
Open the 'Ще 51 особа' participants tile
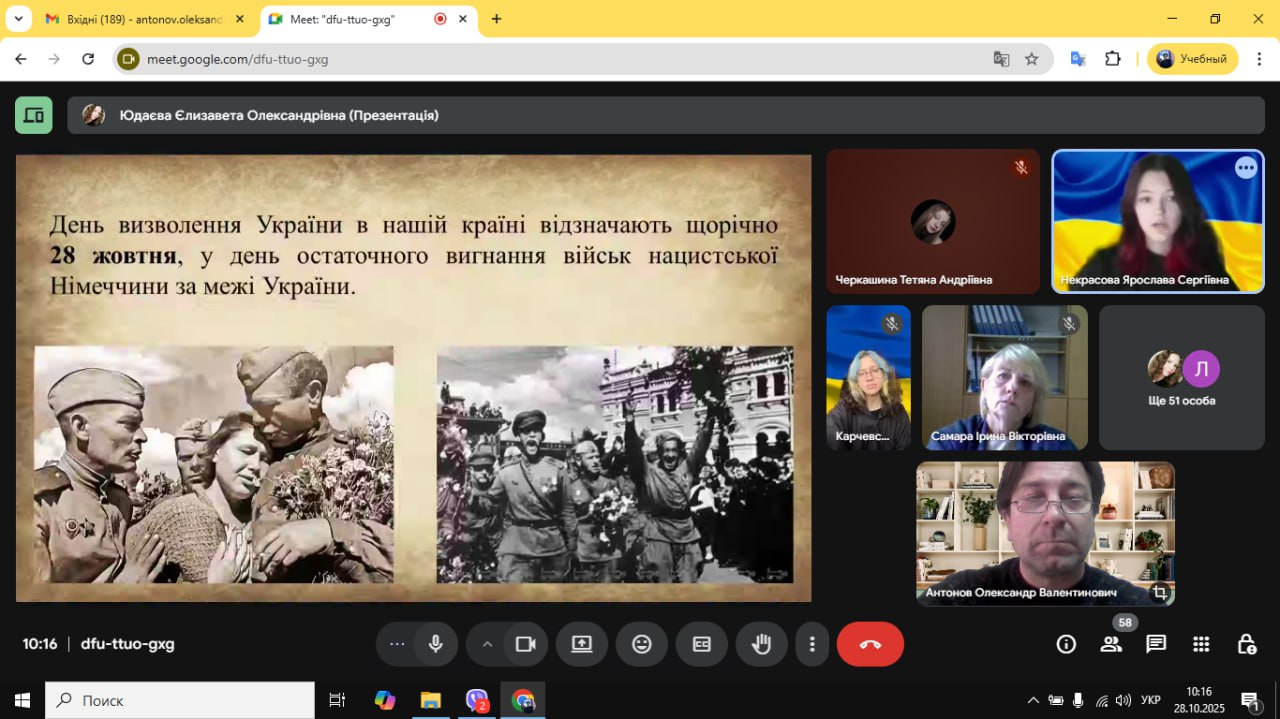pyautogui.click(x=1182, y=378)
